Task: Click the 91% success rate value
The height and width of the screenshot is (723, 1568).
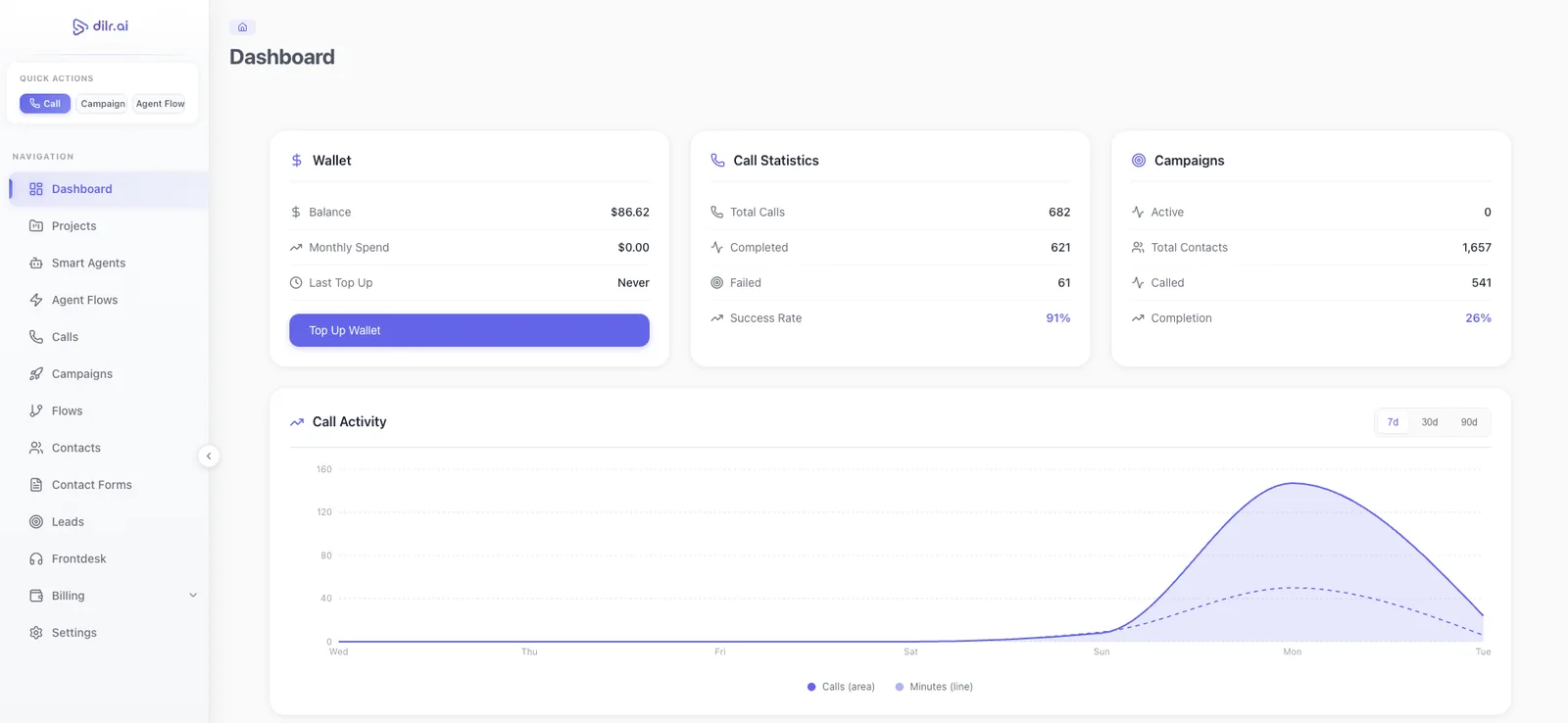Action: point(1058,318)
